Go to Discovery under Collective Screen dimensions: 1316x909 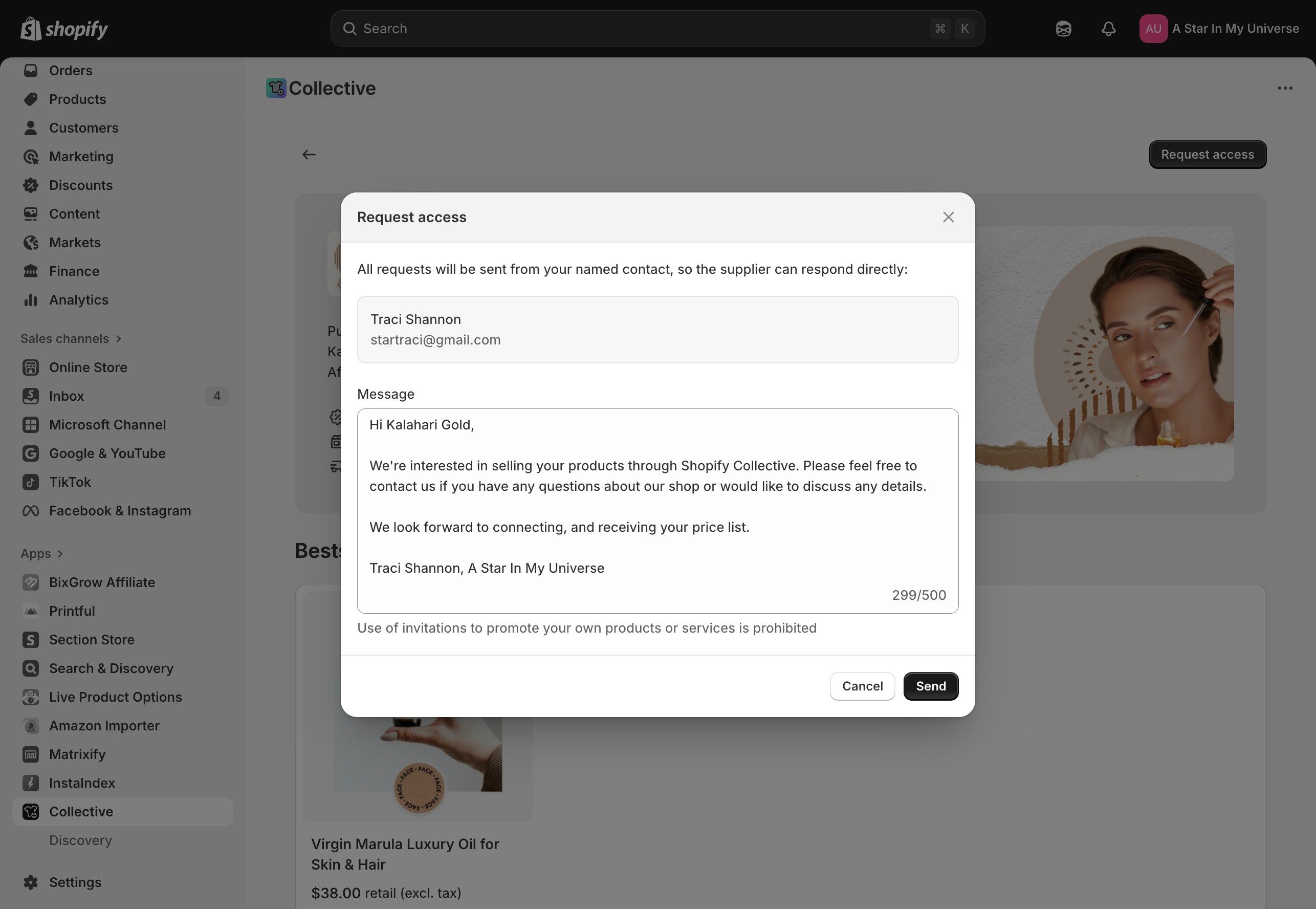pyautogui.click(x=80, y=840)
